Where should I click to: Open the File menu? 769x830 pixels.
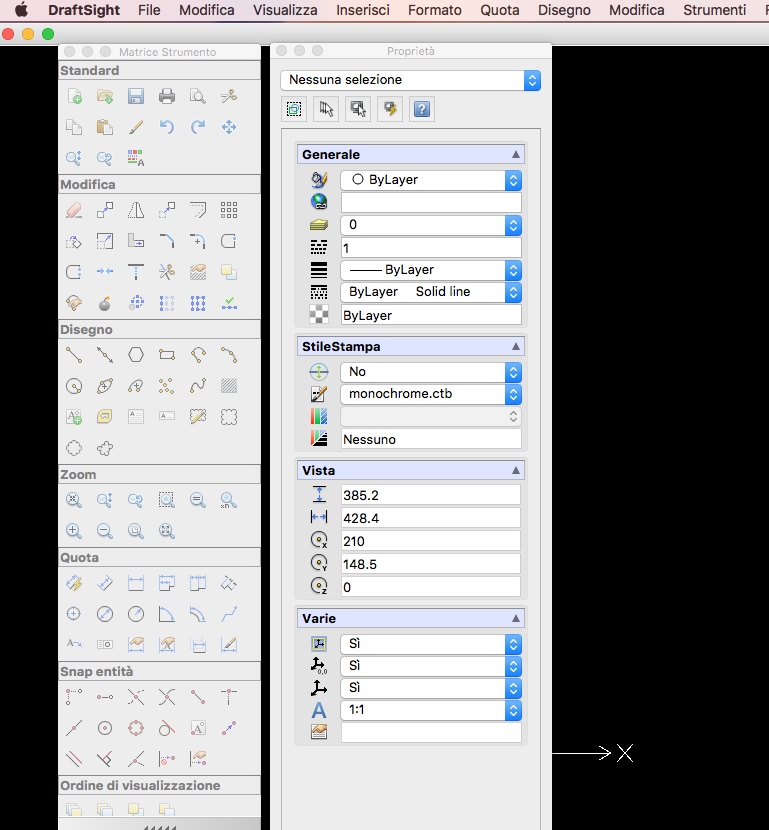pos(149,10)
